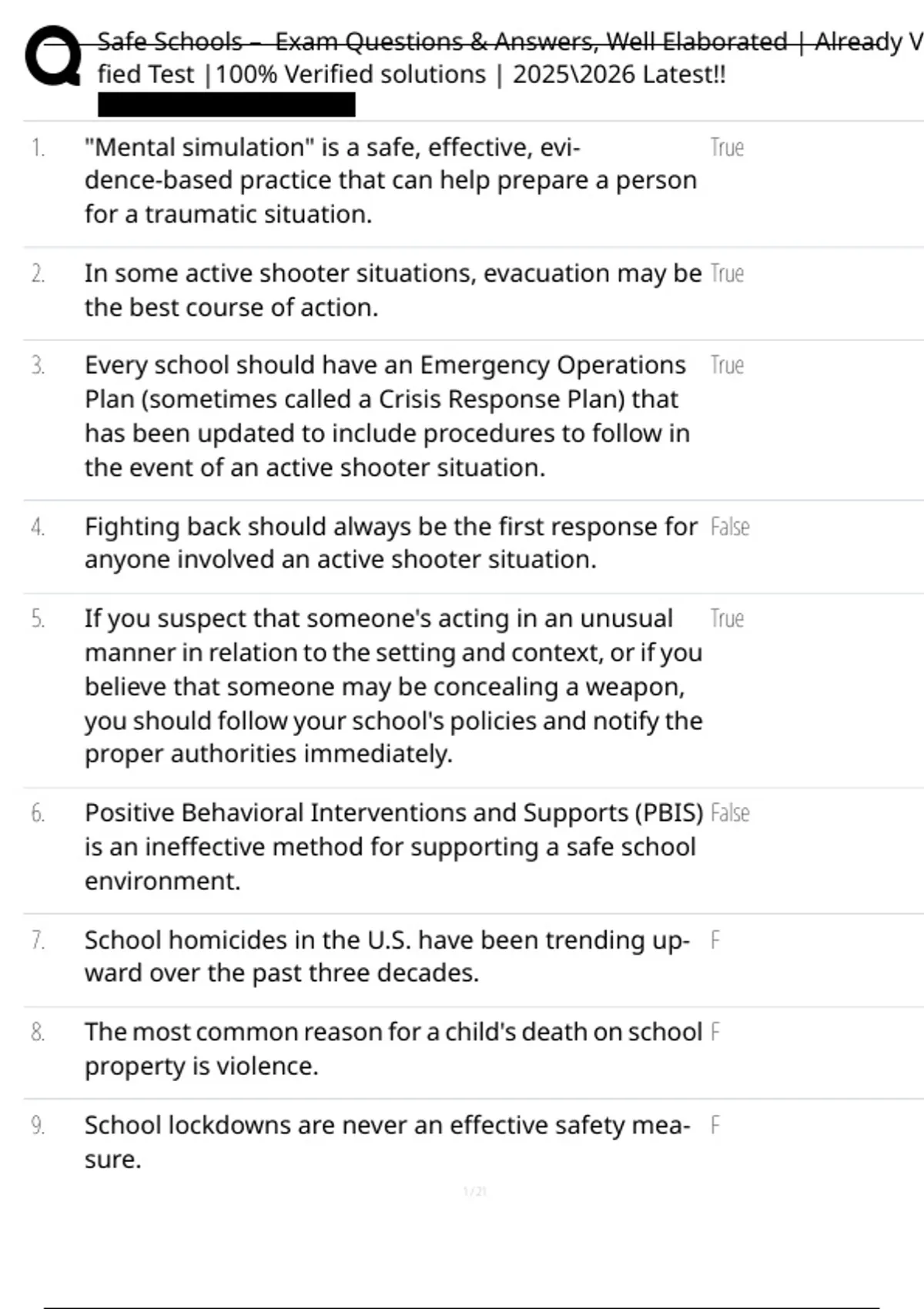Click the True answer beside evacuation question
The height and width of the screenshot is (1309, 924).
point(727,273)
